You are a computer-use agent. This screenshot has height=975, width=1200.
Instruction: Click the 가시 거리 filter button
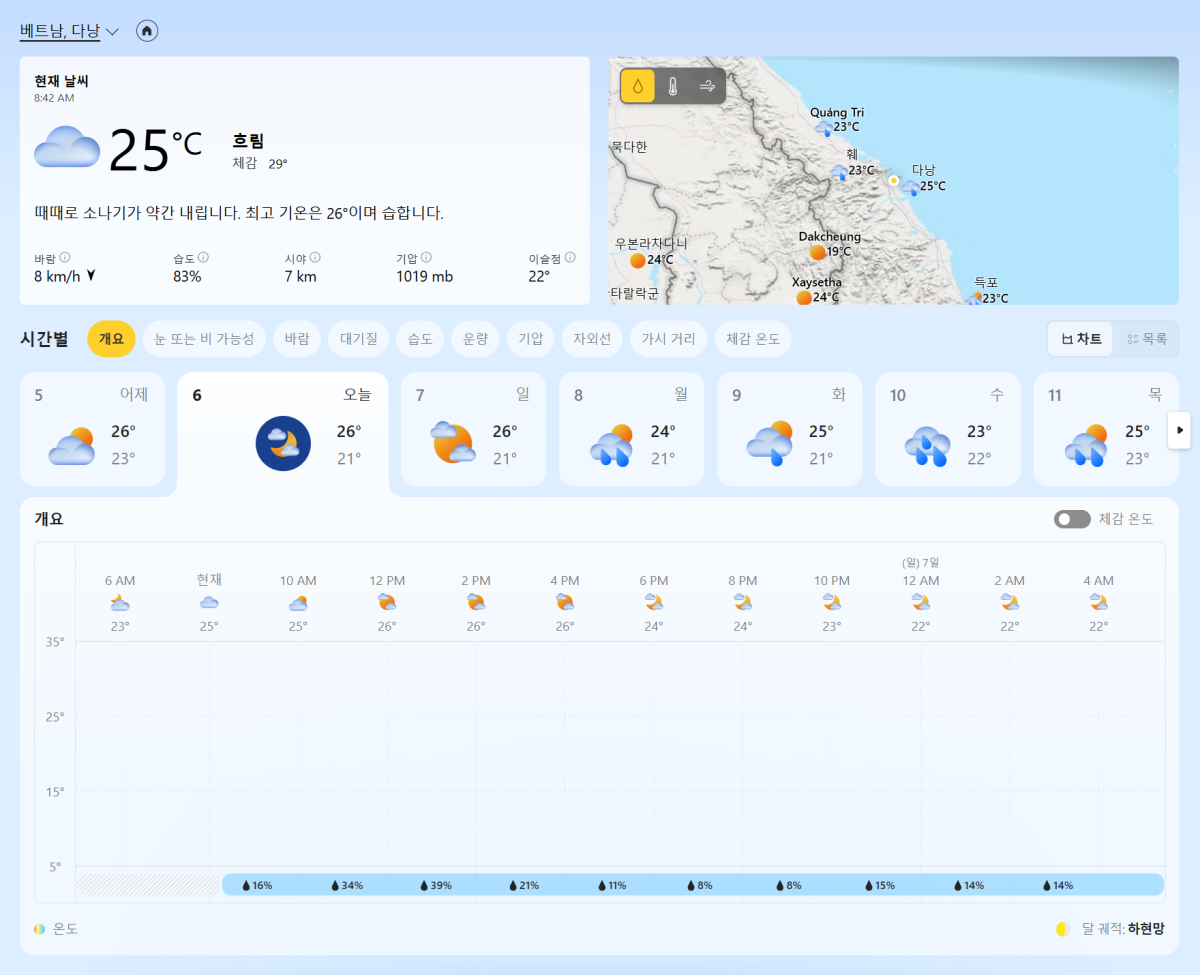669,339
